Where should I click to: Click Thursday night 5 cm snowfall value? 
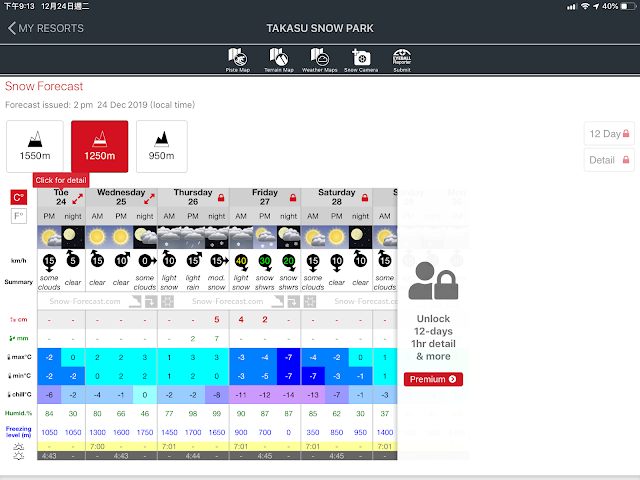pos(217,320)
